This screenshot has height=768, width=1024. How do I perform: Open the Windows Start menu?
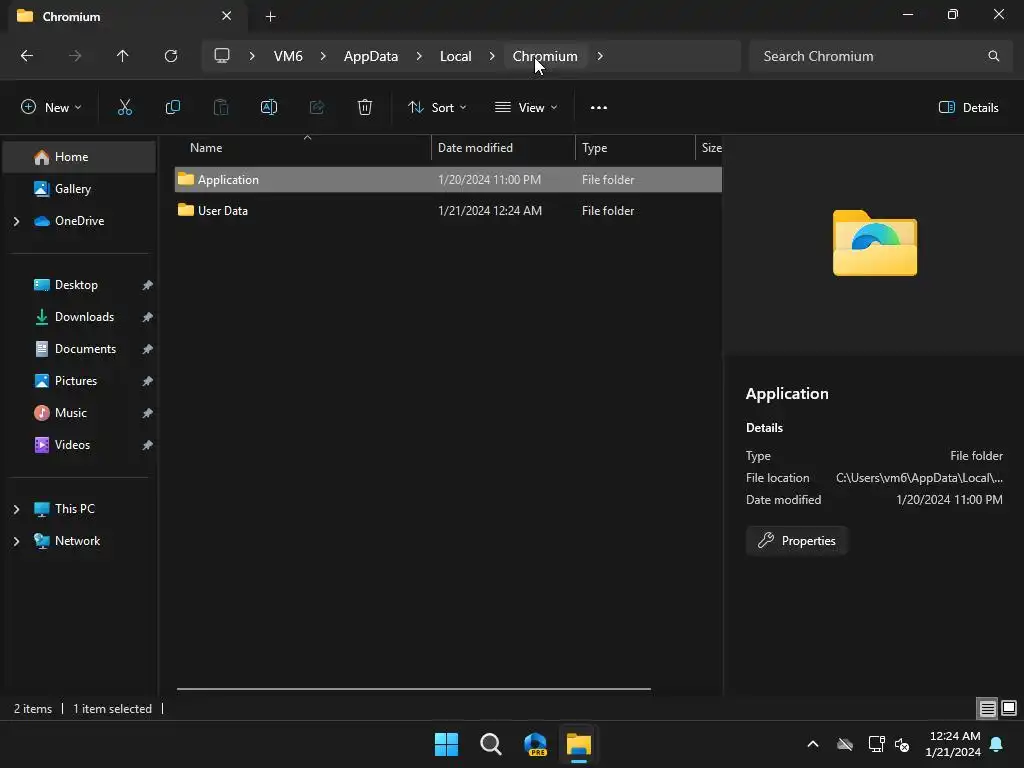click(447, 744)
